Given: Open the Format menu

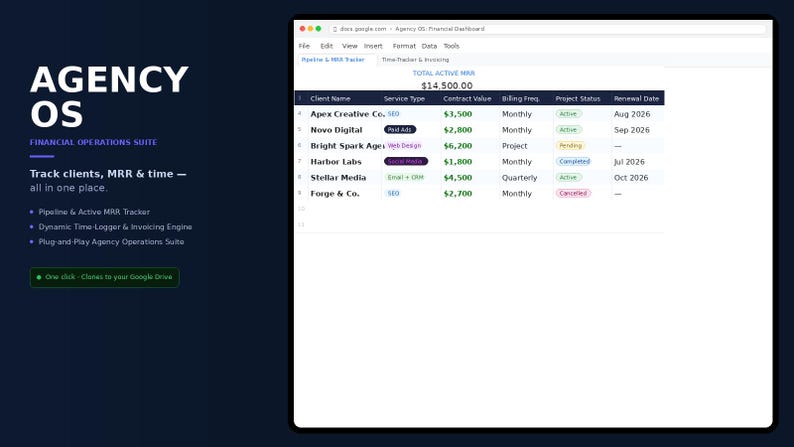Looking at the screenshot, I should pyautogui.click(x=404, y=46).
